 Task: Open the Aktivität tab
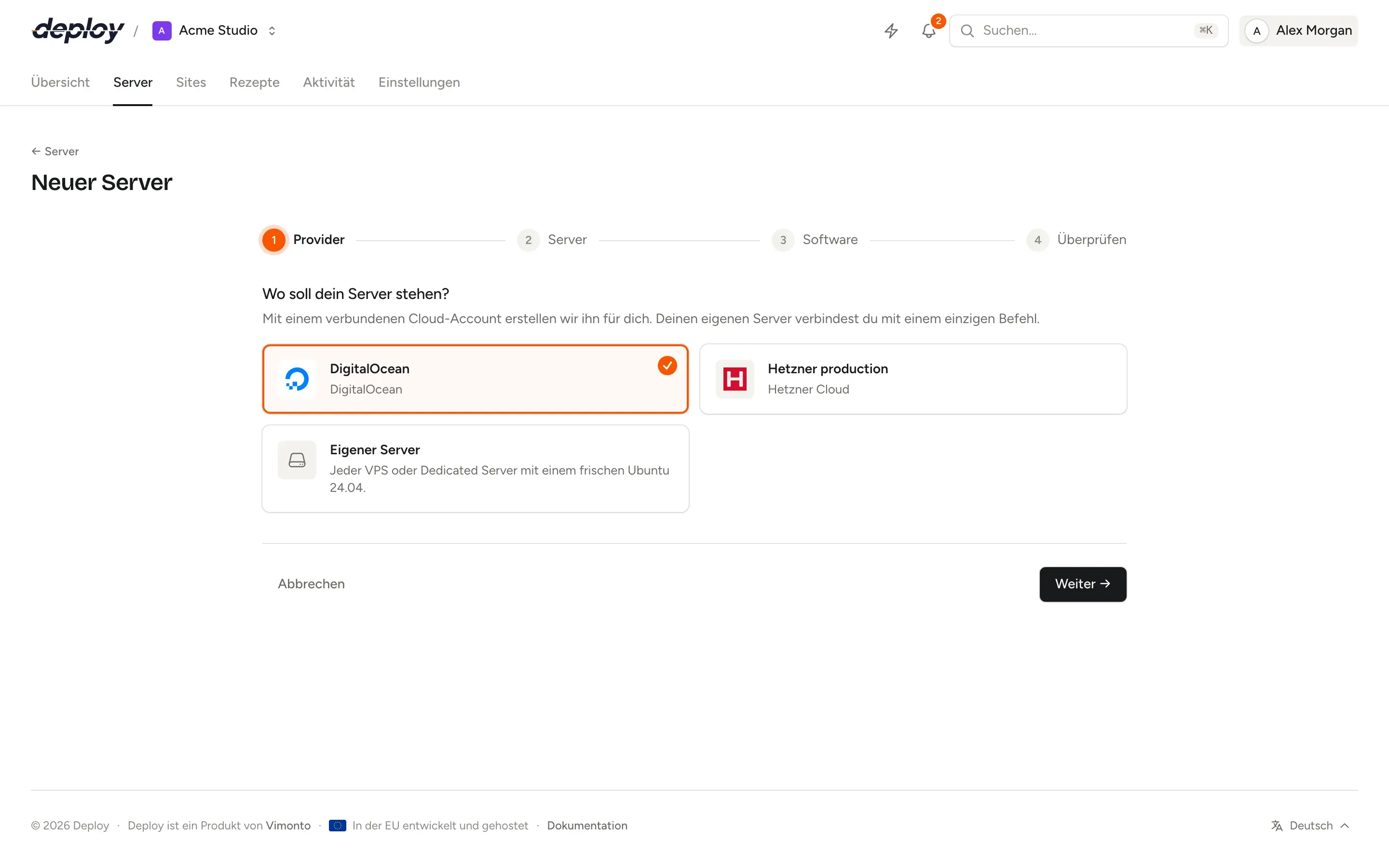pos(329,82)
